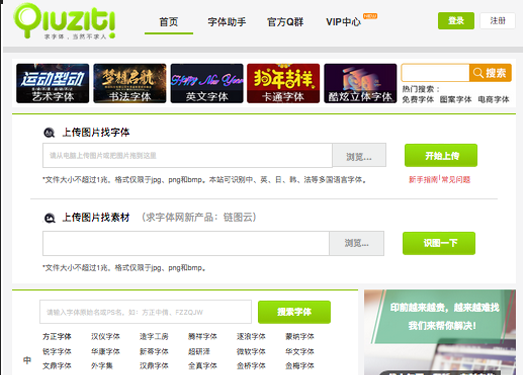523x375 pixels.
Task: Select hot search 图案字体
Action: [456, 99]
